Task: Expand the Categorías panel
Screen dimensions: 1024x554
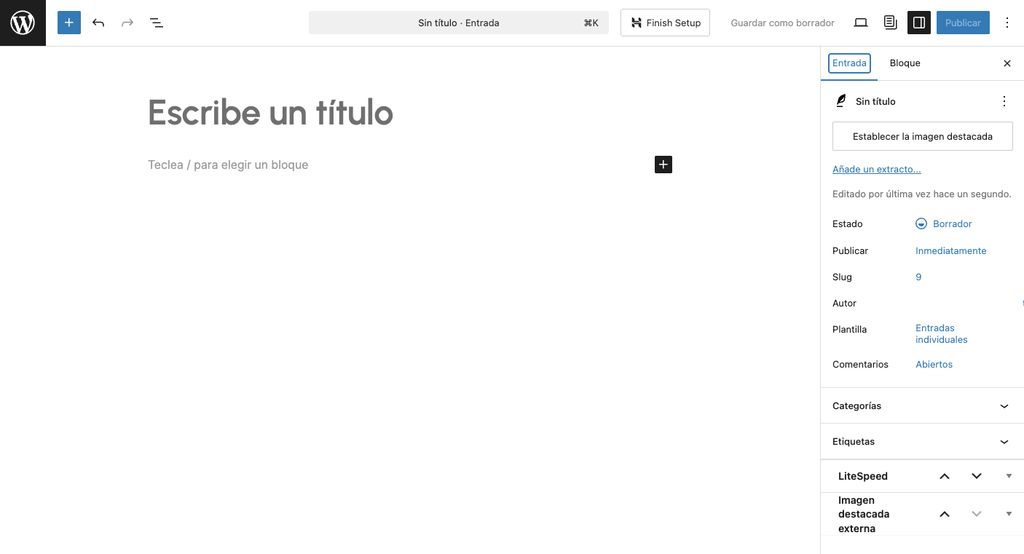Action: pyautogui.click(x=922, y=406)
